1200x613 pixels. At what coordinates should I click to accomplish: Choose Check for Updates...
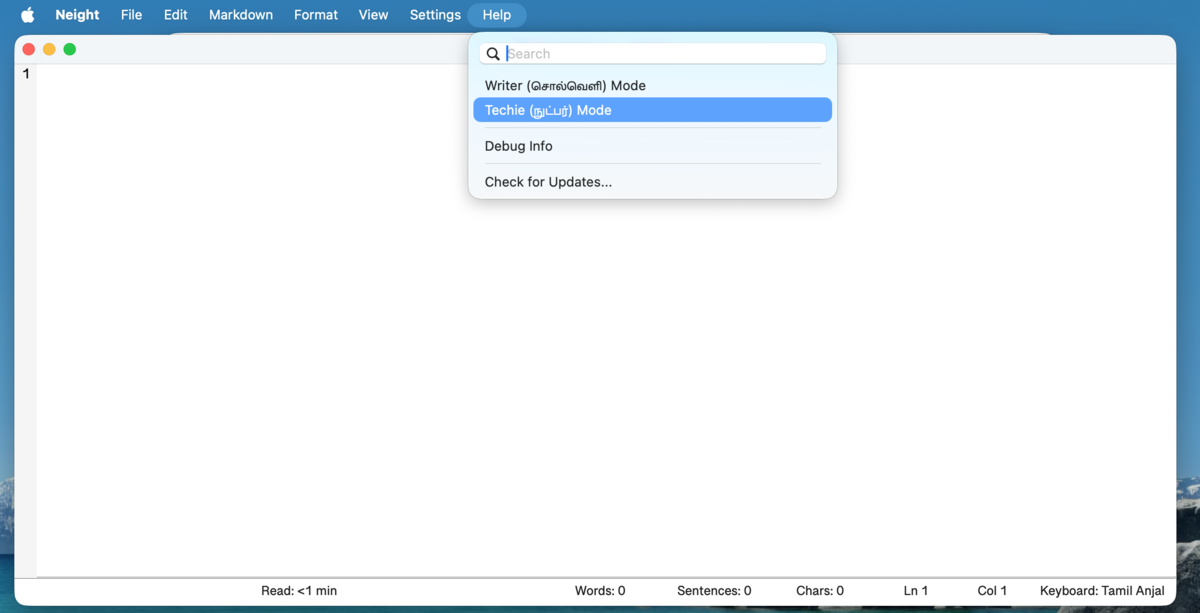[653, 182]
